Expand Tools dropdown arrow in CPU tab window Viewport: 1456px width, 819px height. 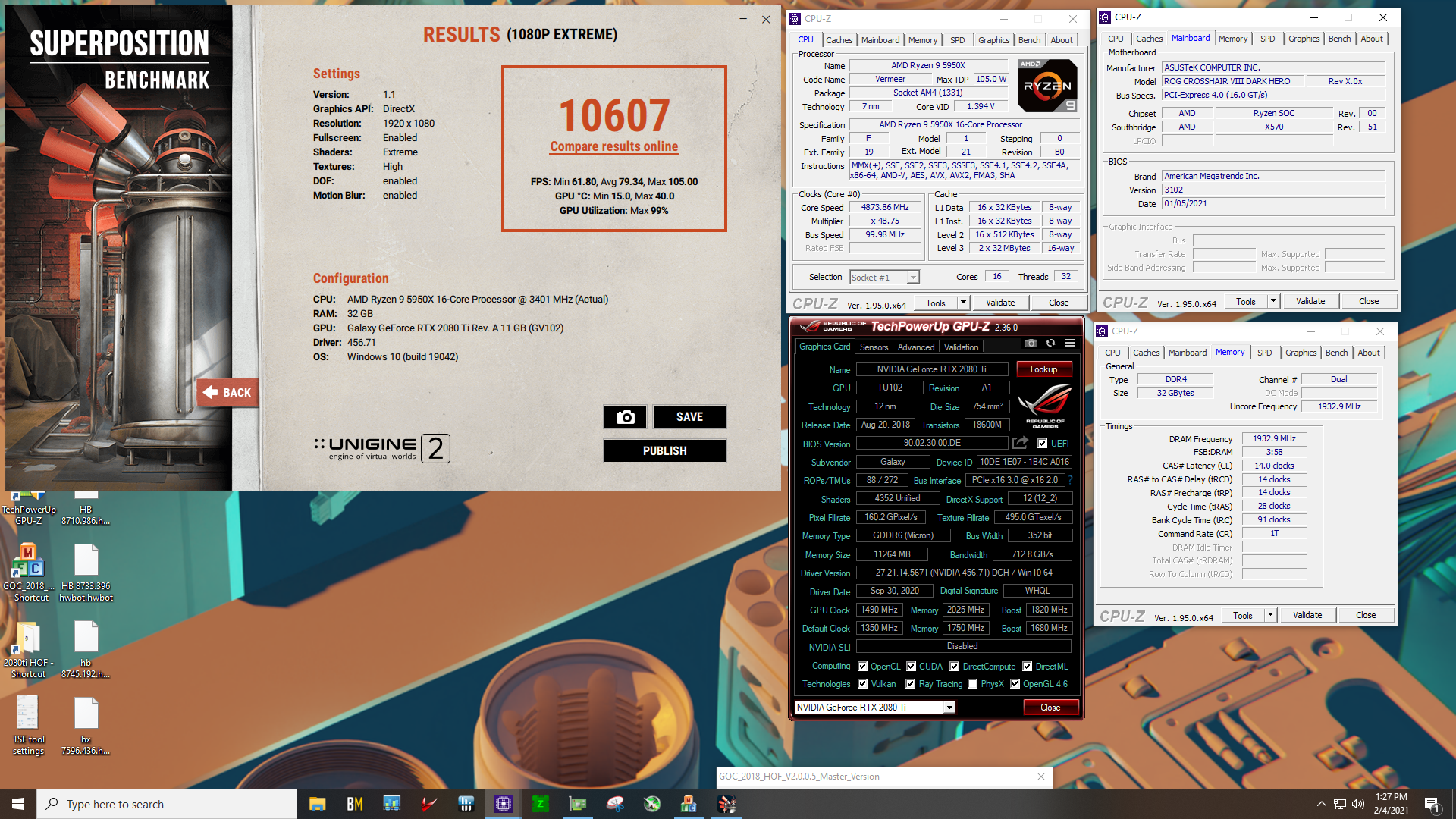tap(963, 303)
